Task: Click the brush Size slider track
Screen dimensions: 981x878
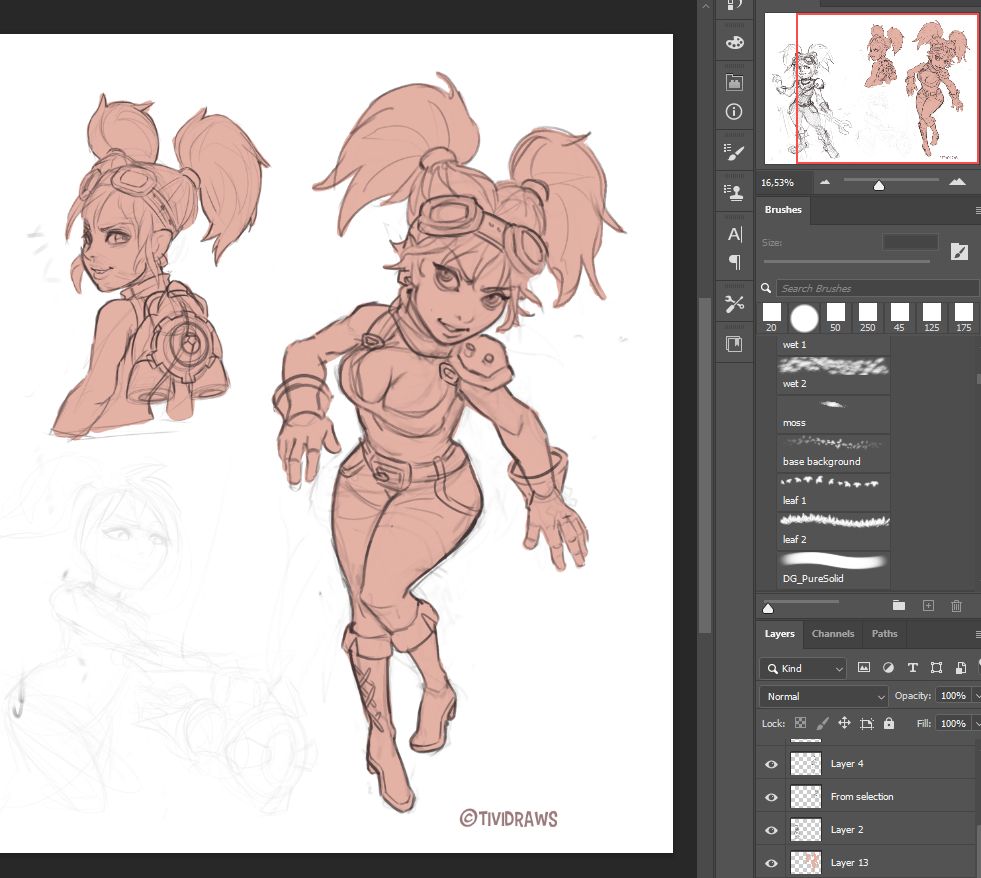Action: [846, 262]
